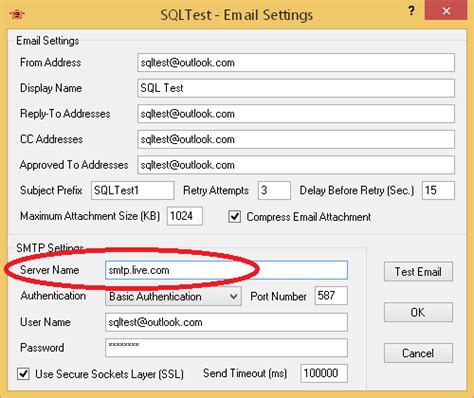Click the 'Maximum Attachment Size (KB)' label
This screenshot has height=398, width=474.
point(90,216)
